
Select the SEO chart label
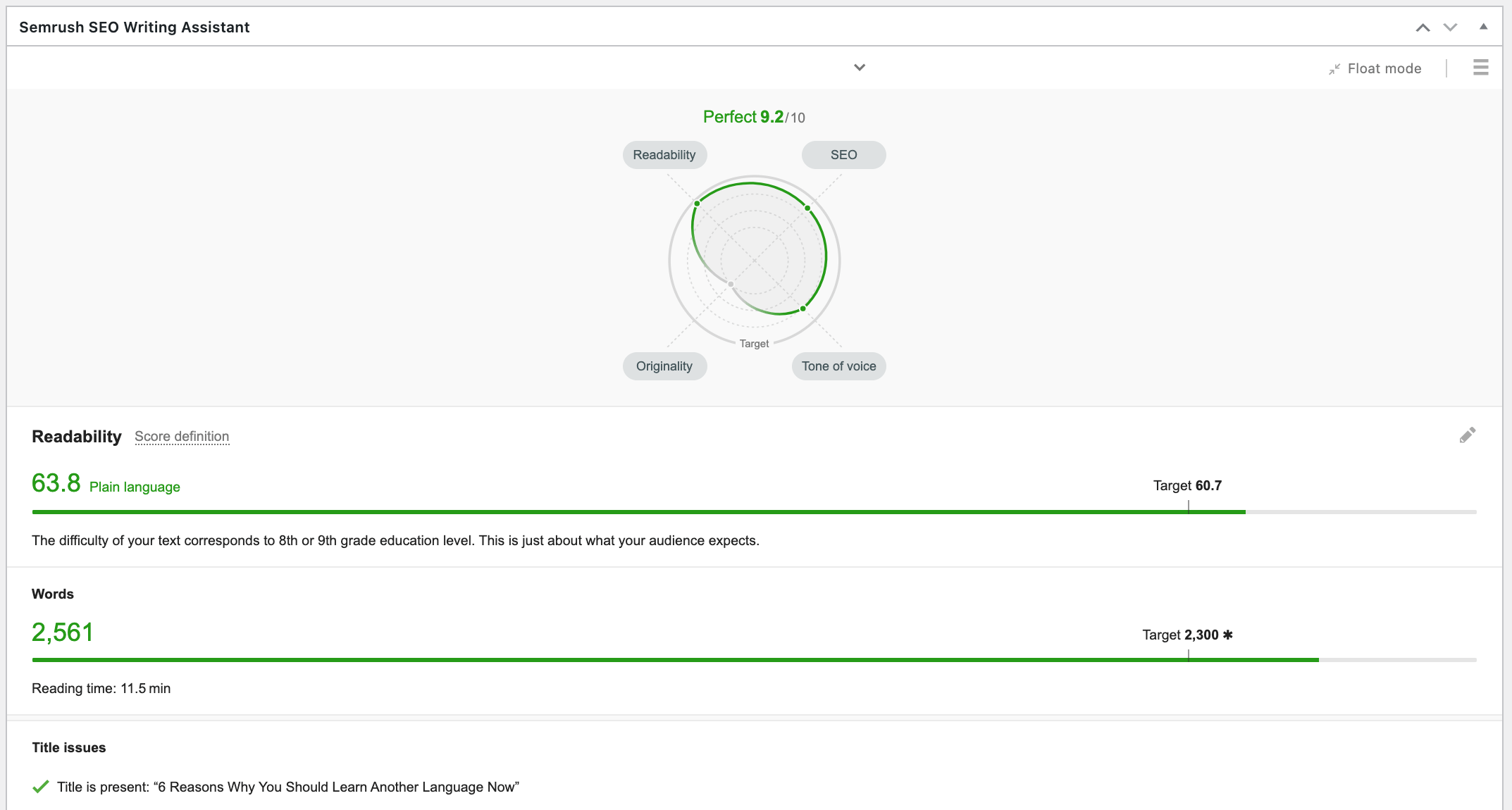pos(843,155)
